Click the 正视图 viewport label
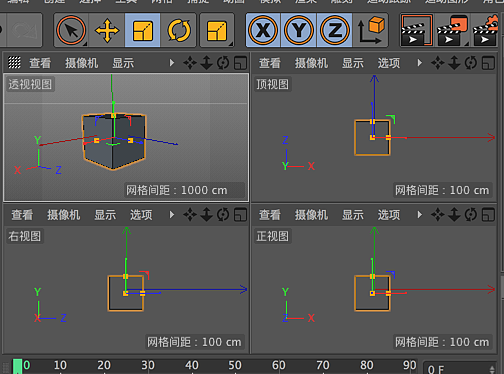 (x=272, y=236)
